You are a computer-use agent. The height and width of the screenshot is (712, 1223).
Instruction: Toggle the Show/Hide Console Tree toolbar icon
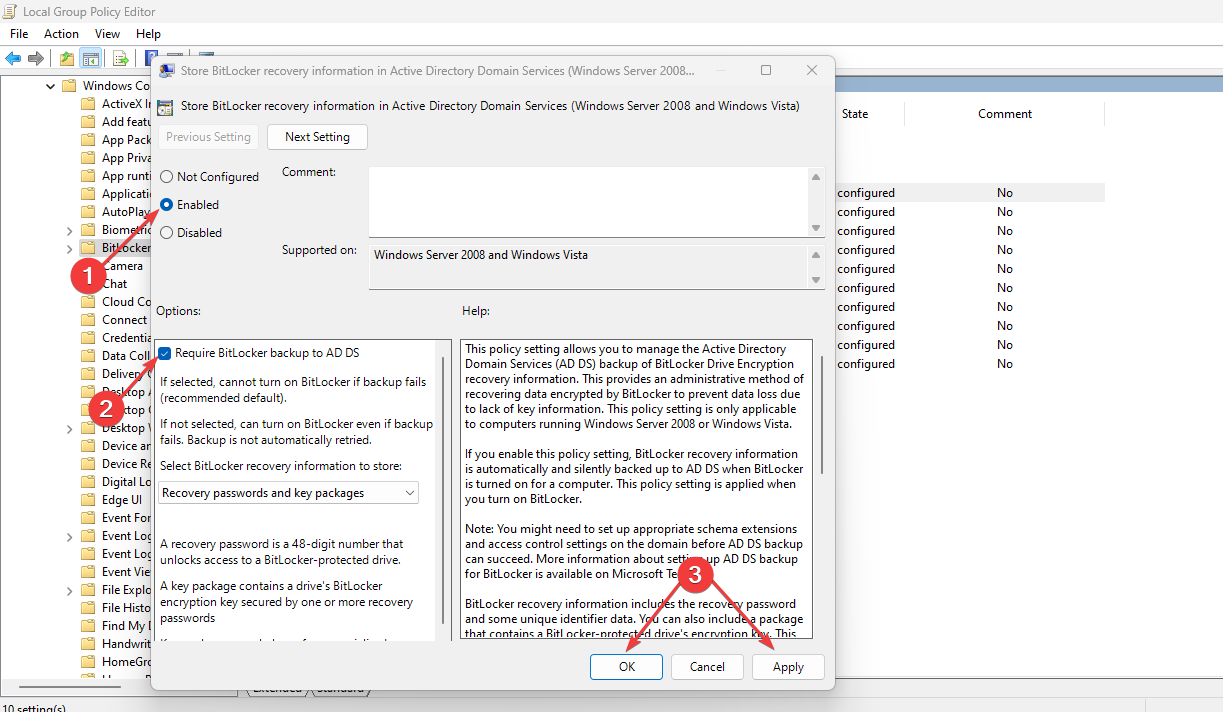click(x=90, y=58)
